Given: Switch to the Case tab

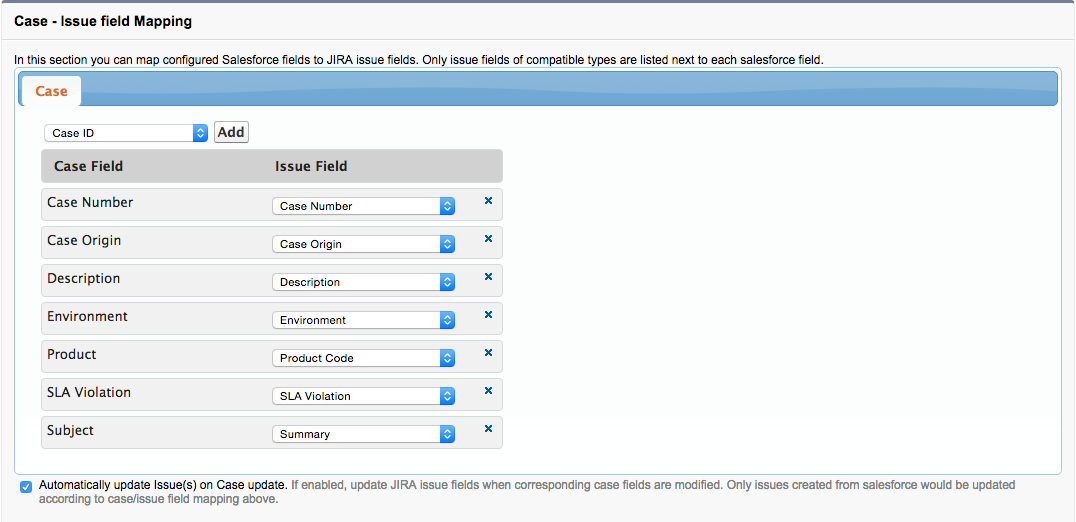Looking at the screenshot, I should [x=51, y=91].
